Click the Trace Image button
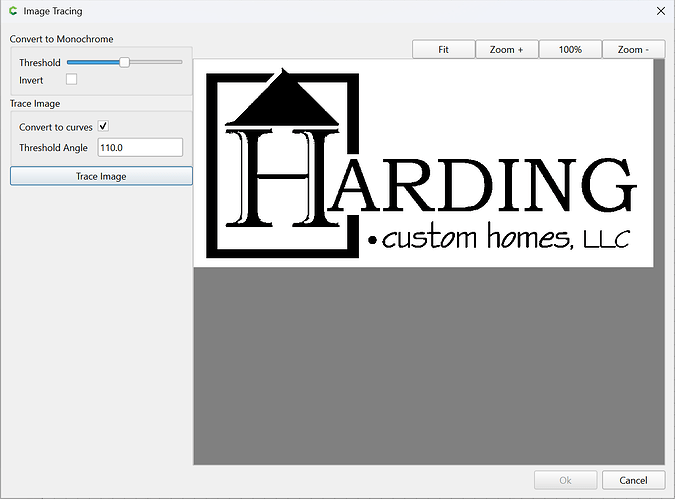 (x=101, y=176)
